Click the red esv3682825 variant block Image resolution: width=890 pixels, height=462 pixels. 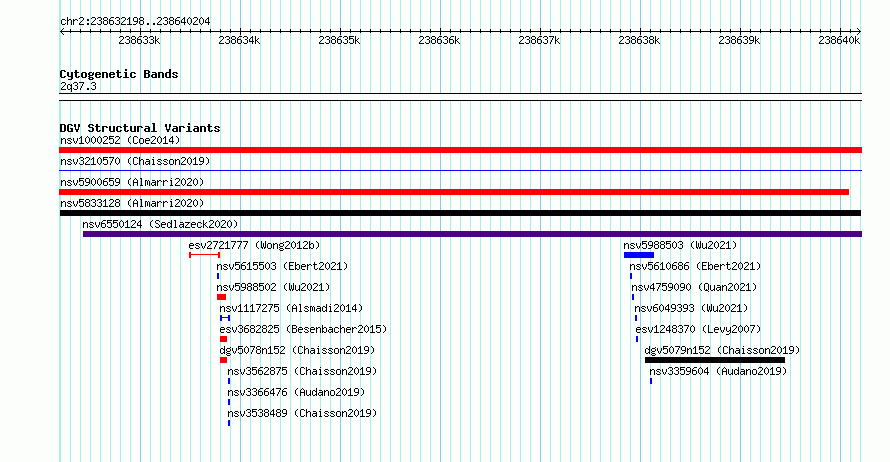tap(223, 339)
